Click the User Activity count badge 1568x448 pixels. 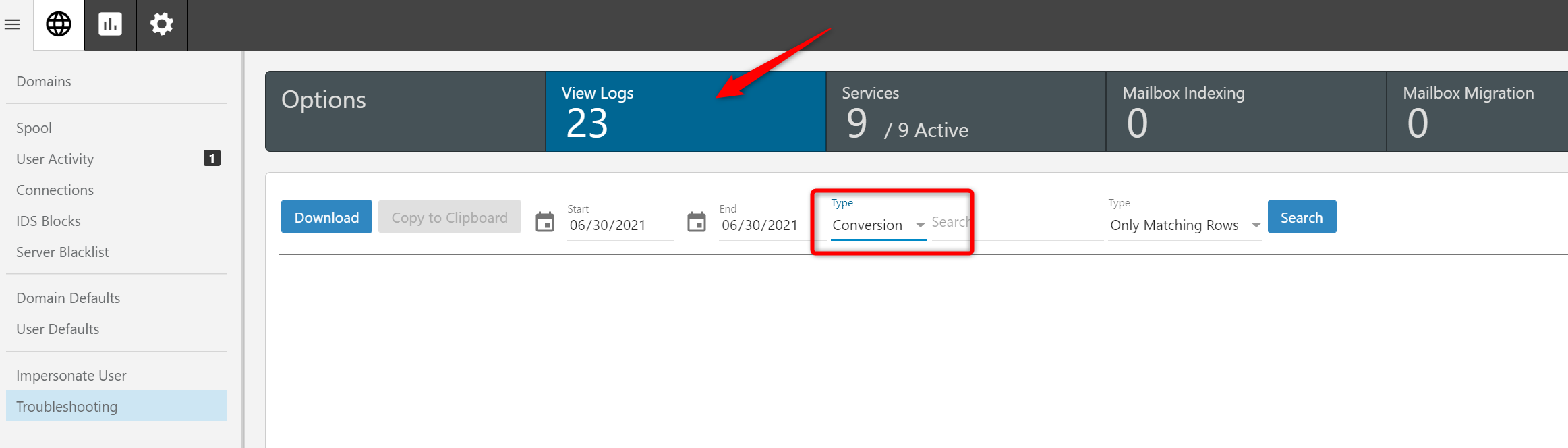(212, 159)
